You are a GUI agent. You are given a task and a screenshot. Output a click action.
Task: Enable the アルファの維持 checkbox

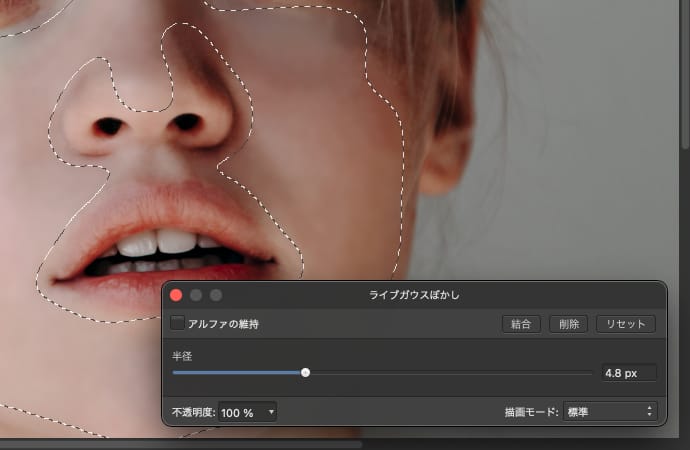pyautogui.click(x=178, y=324)
